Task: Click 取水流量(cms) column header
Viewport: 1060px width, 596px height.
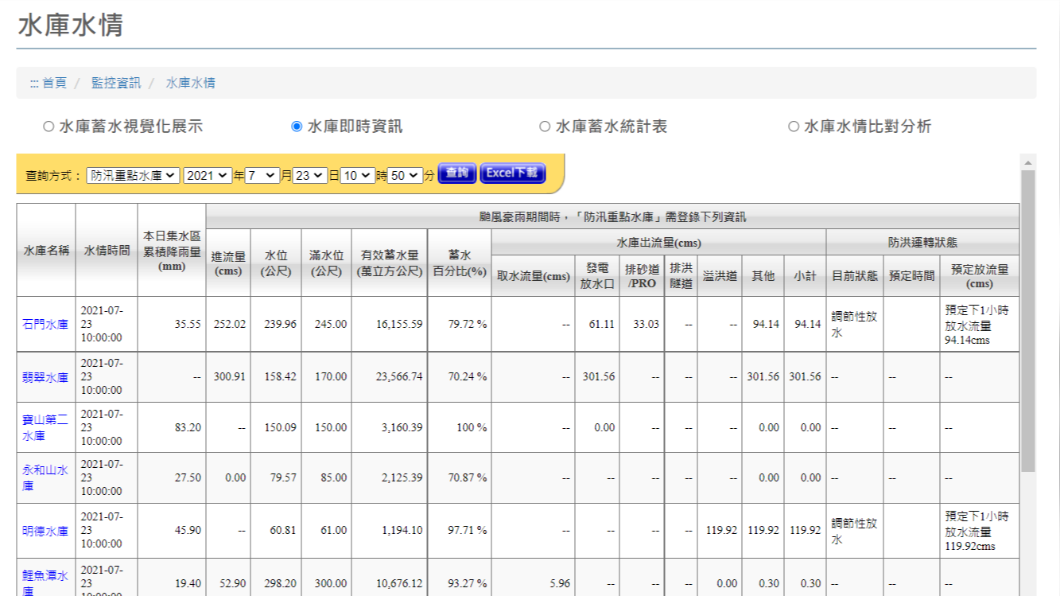Action: [x=533, y=276]
